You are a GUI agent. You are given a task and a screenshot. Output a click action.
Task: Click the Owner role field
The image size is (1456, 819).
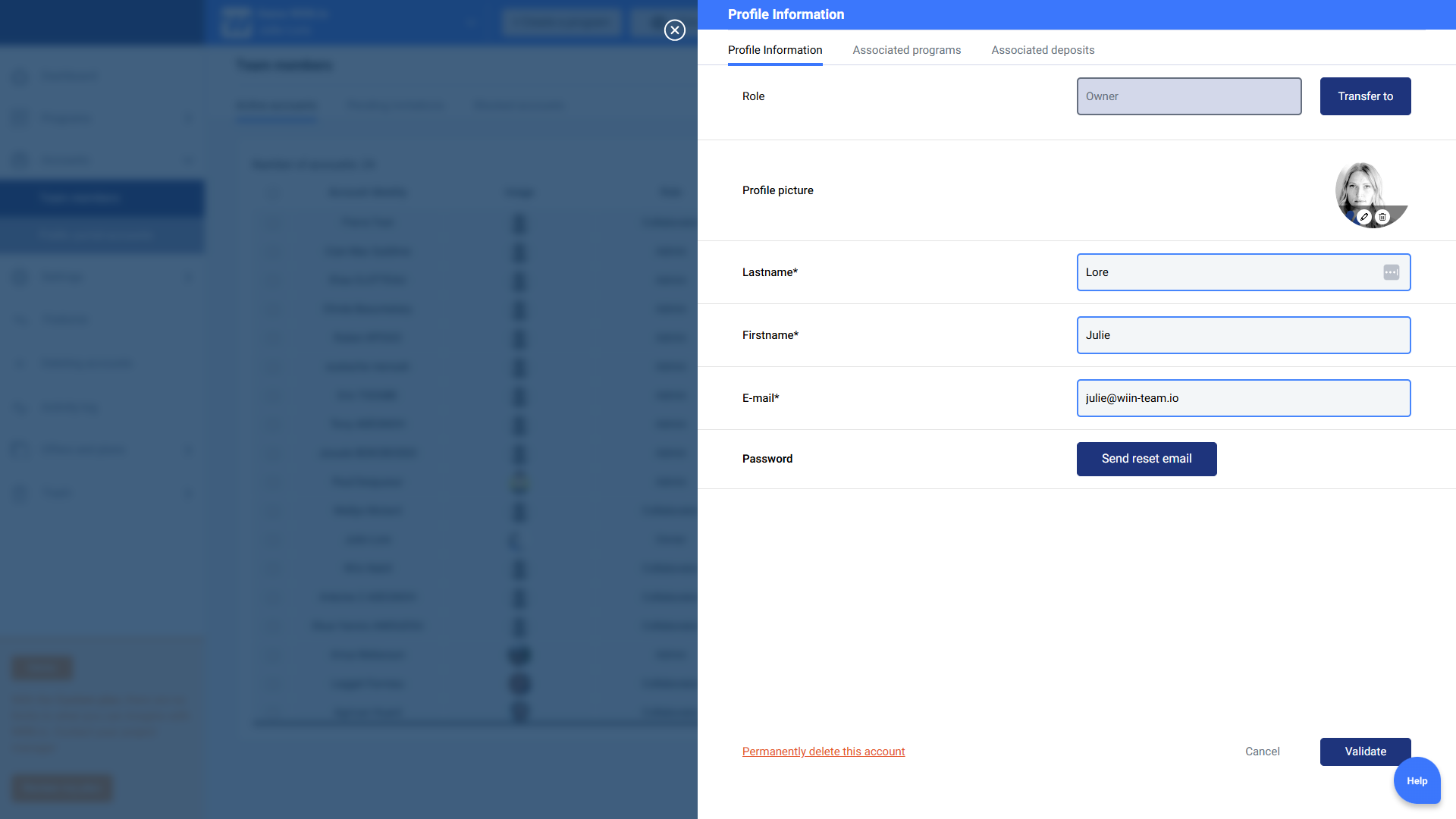1189,96
